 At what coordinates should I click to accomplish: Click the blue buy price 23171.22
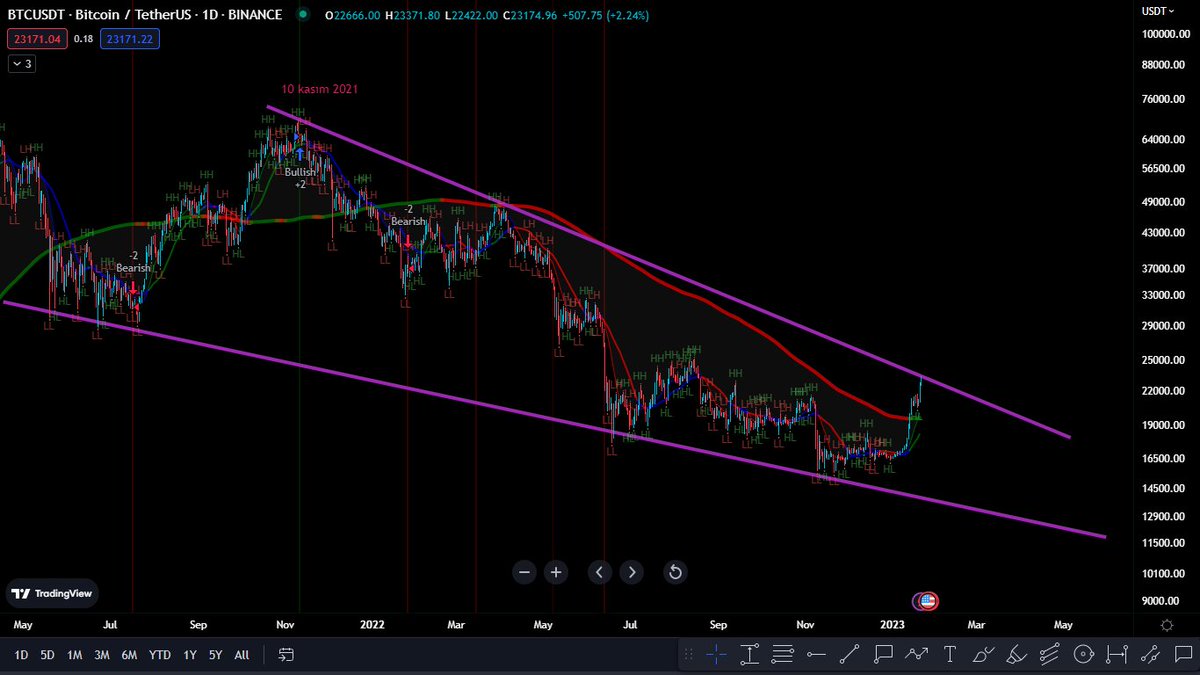[128, 39]
